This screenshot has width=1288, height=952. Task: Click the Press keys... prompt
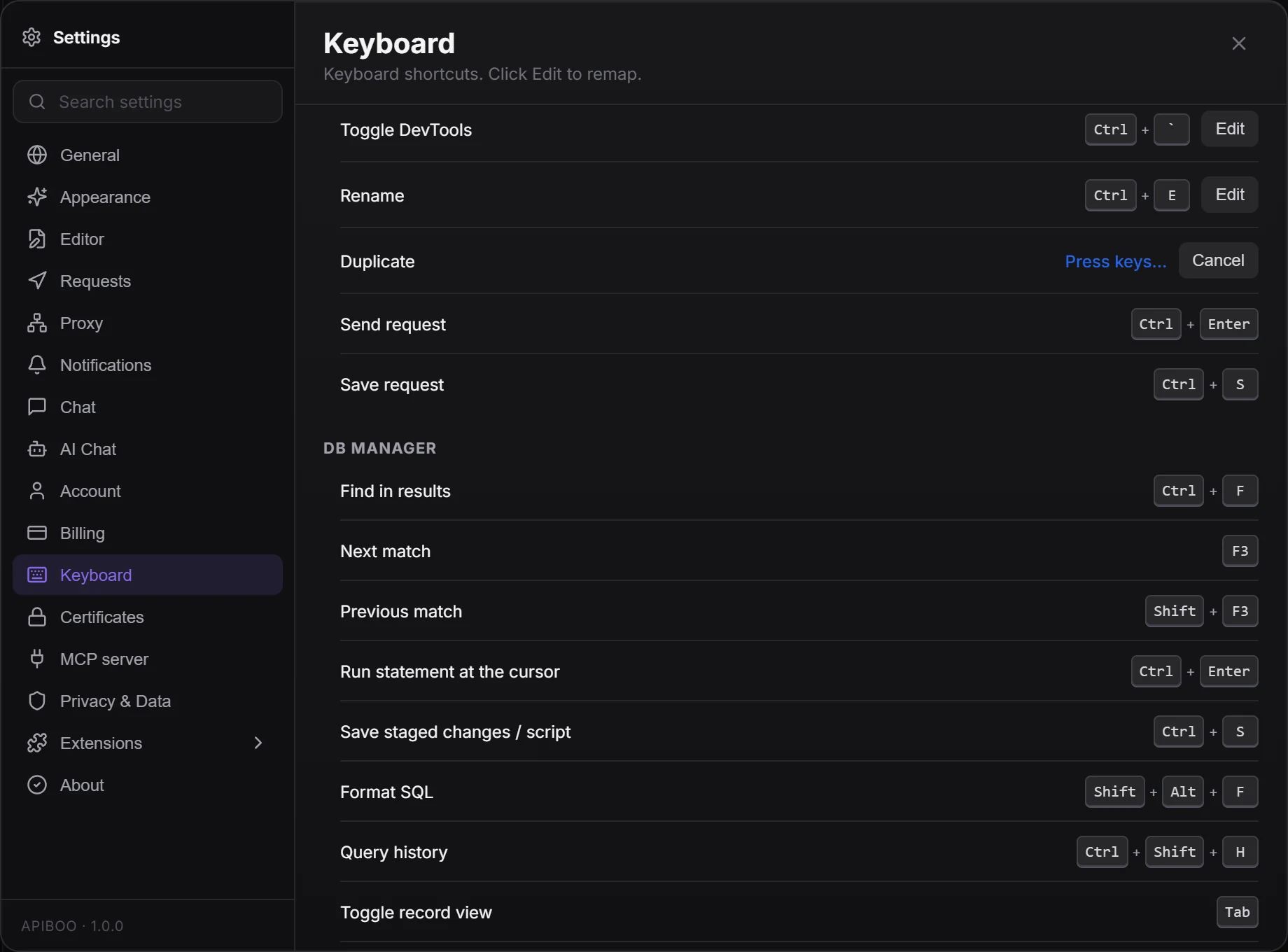[x=1116, y=261]
